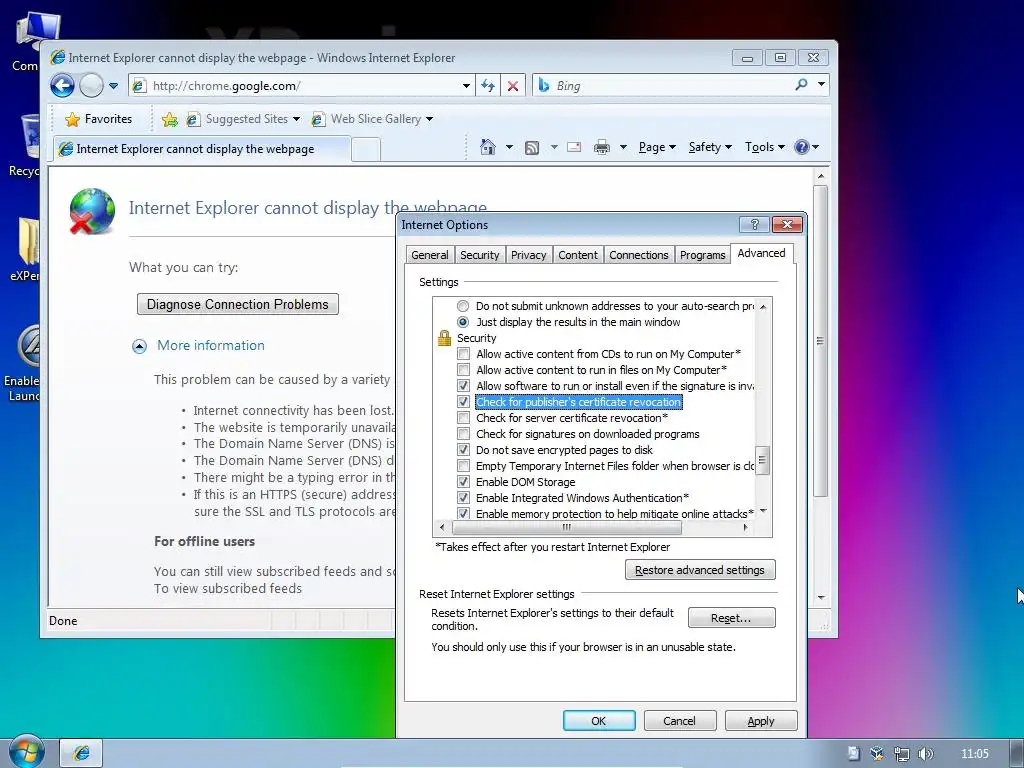Check 'Empty Temporary Internet Files folder' option

(463, 466)
